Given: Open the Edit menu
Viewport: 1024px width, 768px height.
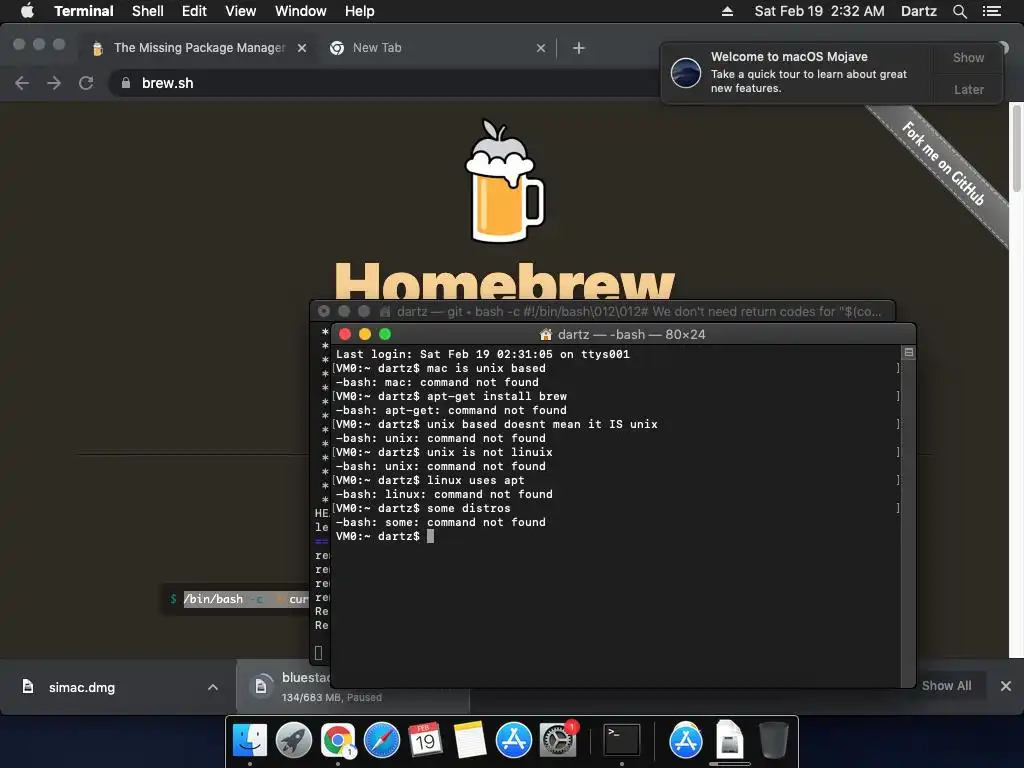Looking at the screenshot, I should pyautogui.click(x=194, y=11).
